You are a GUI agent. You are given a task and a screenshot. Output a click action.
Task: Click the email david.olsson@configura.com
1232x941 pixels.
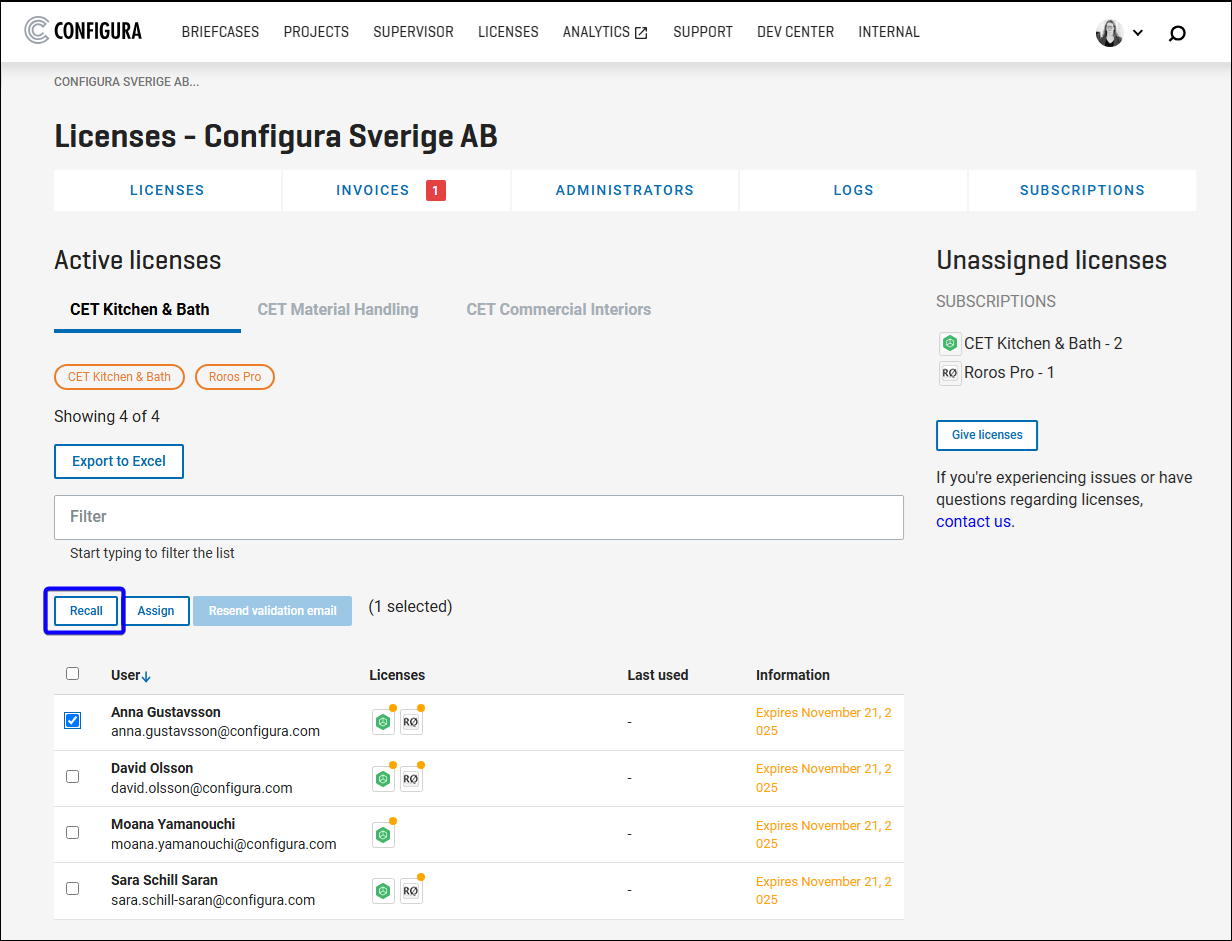(202, 788)
